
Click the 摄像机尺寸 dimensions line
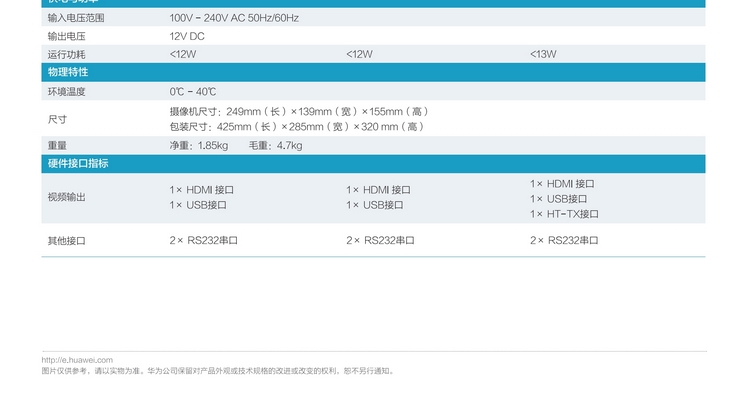pos(299,111)
